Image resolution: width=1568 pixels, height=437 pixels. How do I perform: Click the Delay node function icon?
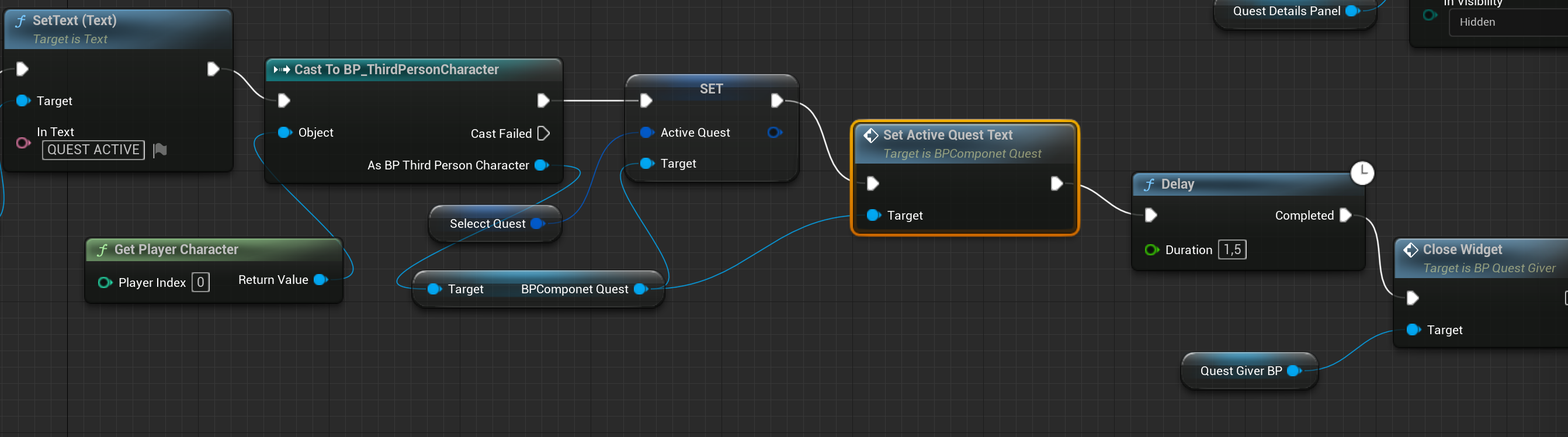tap(1149, 185)
